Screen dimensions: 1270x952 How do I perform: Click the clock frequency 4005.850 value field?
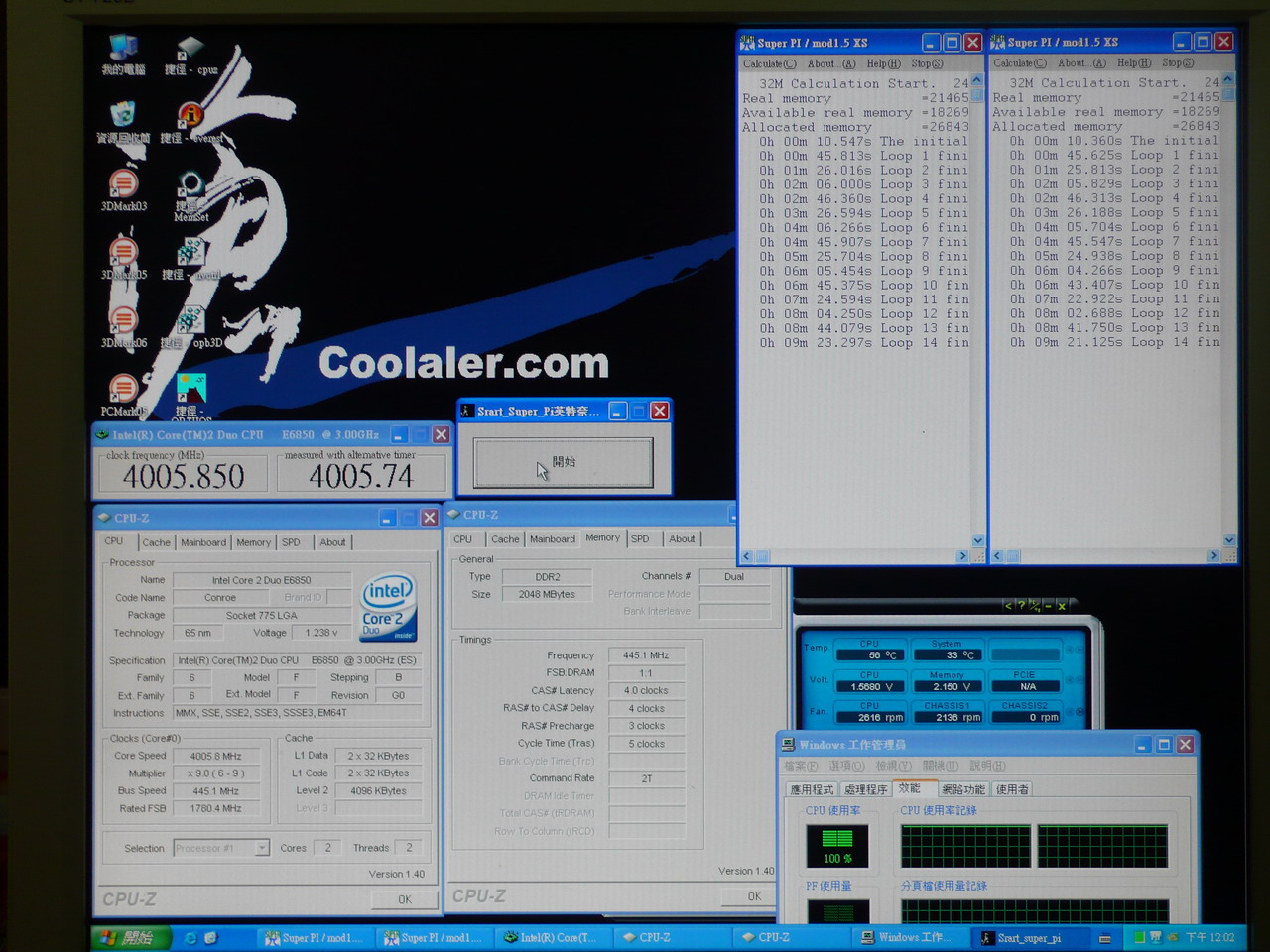[184, 476]
